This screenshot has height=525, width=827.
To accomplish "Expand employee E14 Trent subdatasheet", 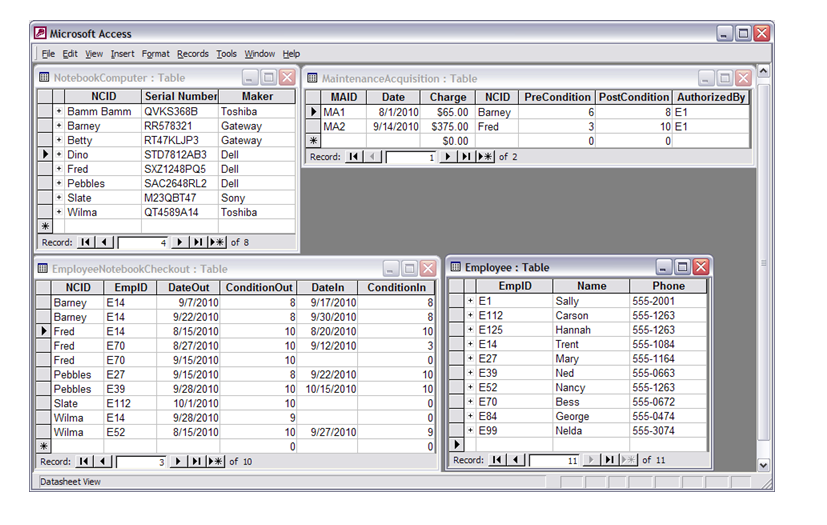I will point(470,344).
